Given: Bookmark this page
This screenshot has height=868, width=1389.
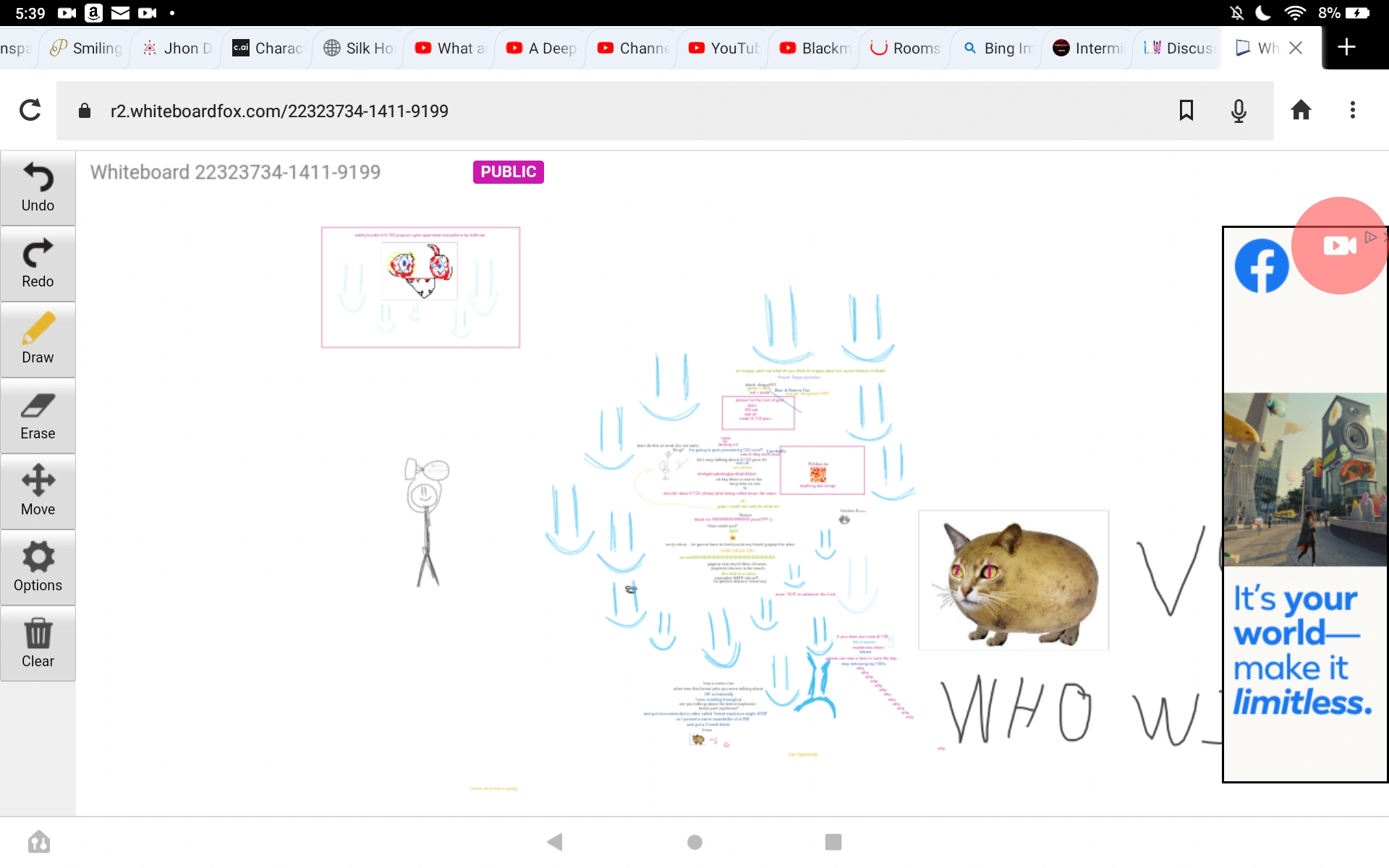Looking at the screenshot, I should (x=1186, y=110).
